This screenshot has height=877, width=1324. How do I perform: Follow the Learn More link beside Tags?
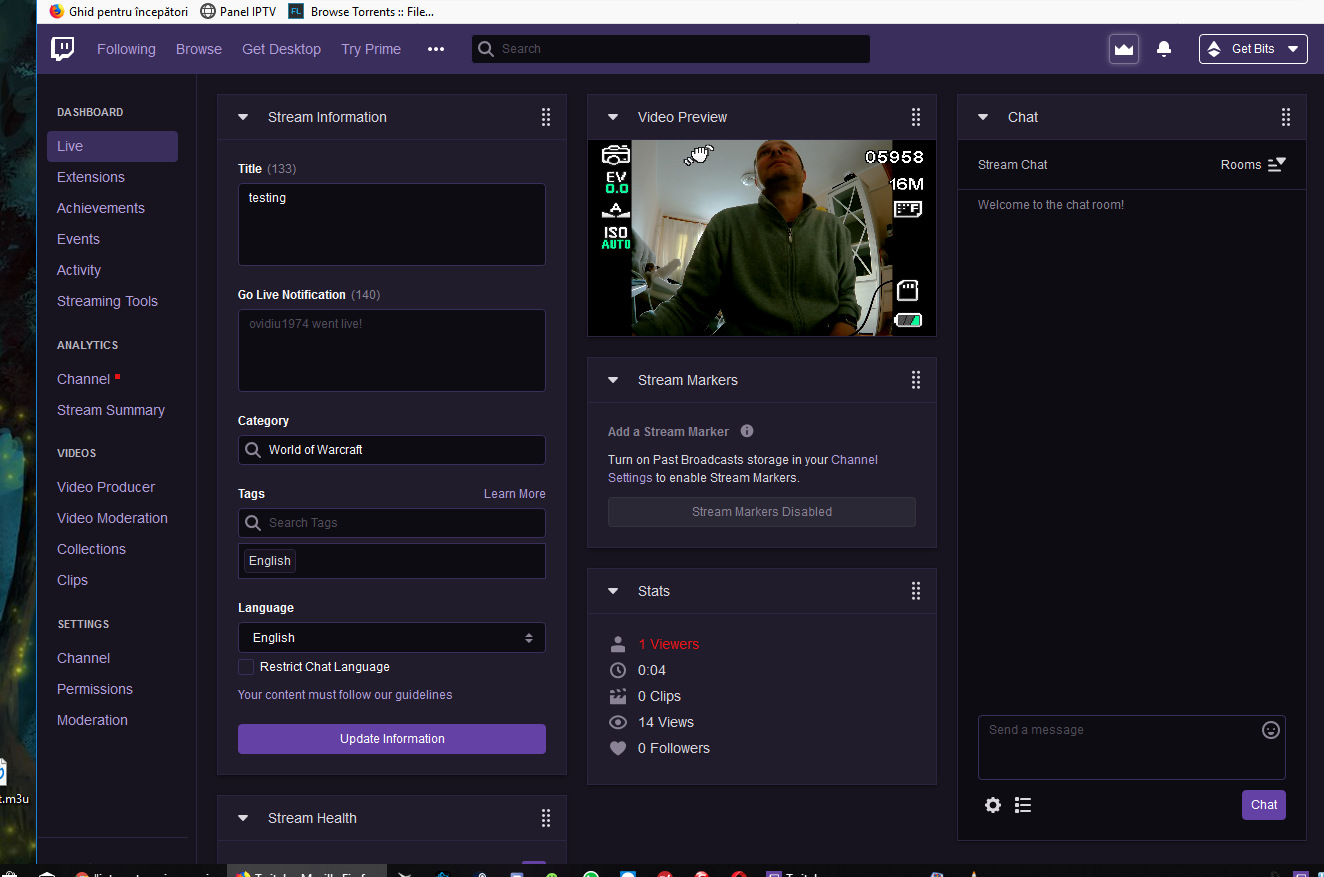[515, 494]
